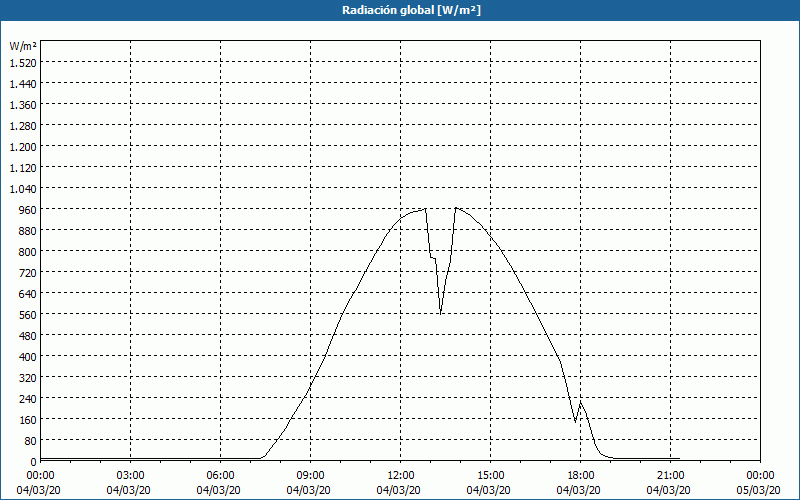The width and height of the screenshot is (800, 500).
Task: Click the 04/03/20 date under 12:00
Action: pos(398,490)
